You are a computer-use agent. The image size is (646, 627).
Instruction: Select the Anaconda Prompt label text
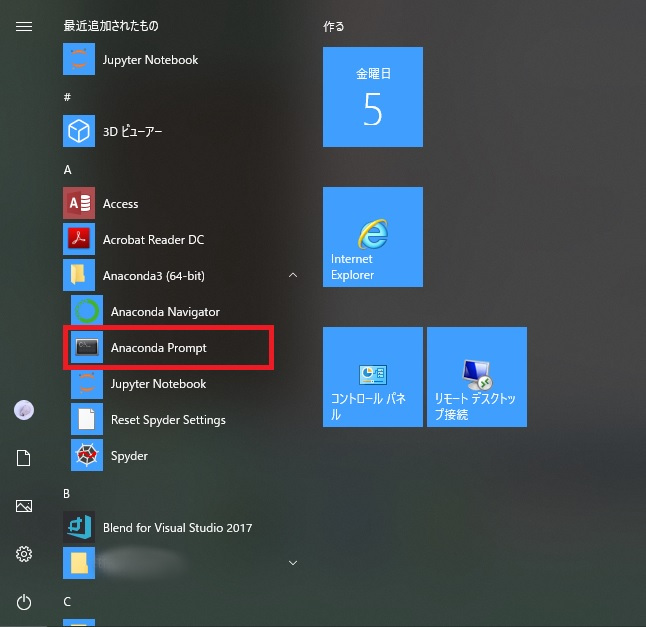click(x=159, y=348)
